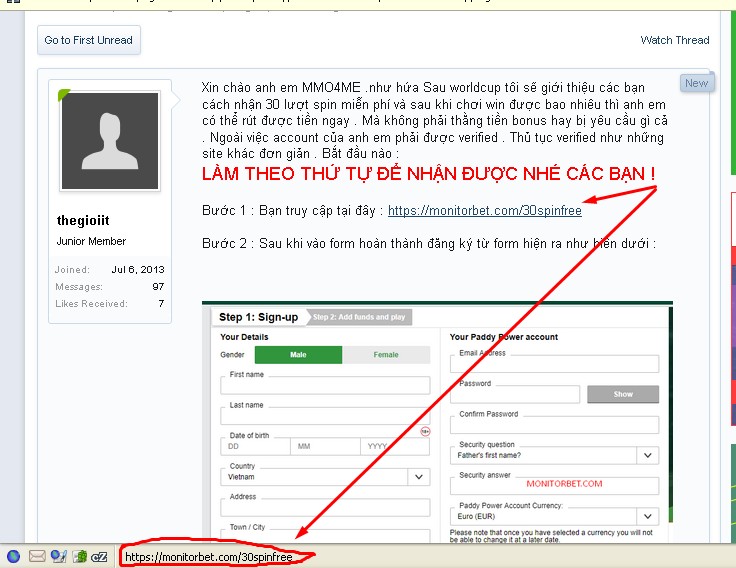Click the Go to First Unread button
Image resolution: width=736 pixels, height=568 pixels.
(89, 40)
